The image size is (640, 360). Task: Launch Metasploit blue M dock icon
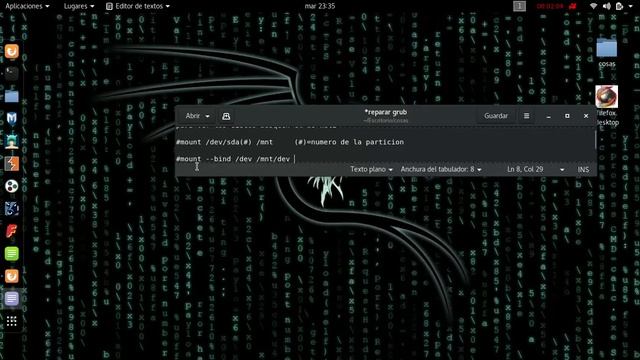(11, 119)
